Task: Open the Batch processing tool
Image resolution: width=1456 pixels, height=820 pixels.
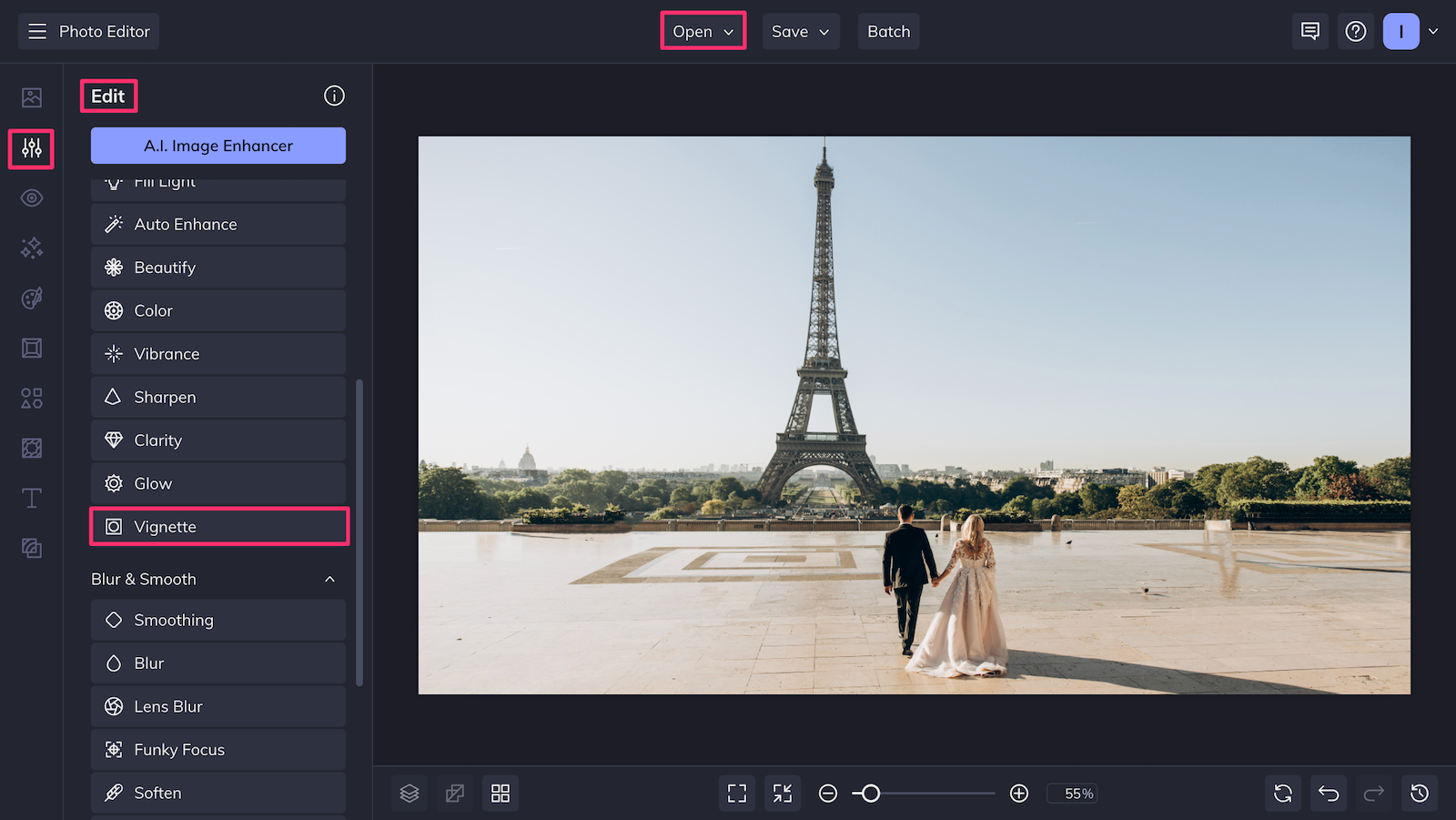Action: pyautogui.click(x=888, y=31)
